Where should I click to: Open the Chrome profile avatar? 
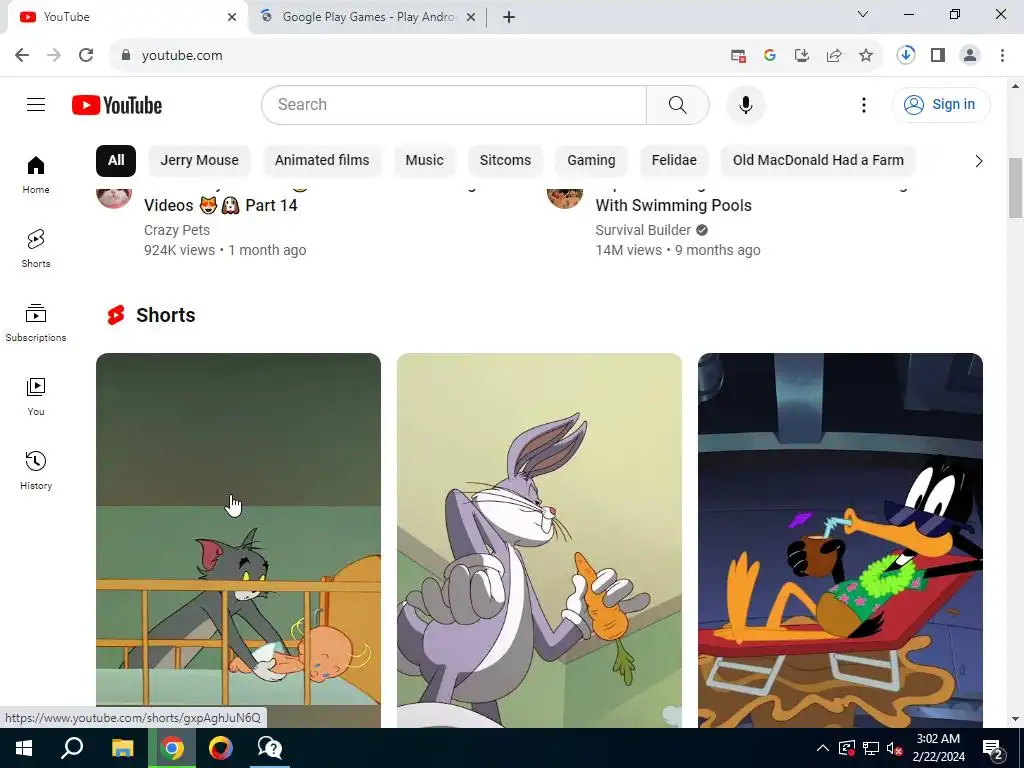coord(970,56)
